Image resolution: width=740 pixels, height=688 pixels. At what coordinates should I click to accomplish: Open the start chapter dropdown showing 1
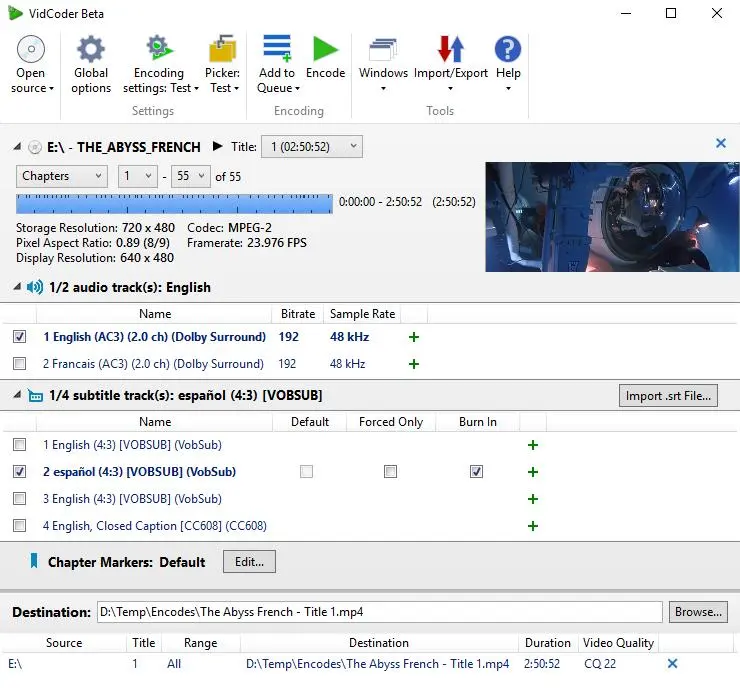(x=138, y=176)
